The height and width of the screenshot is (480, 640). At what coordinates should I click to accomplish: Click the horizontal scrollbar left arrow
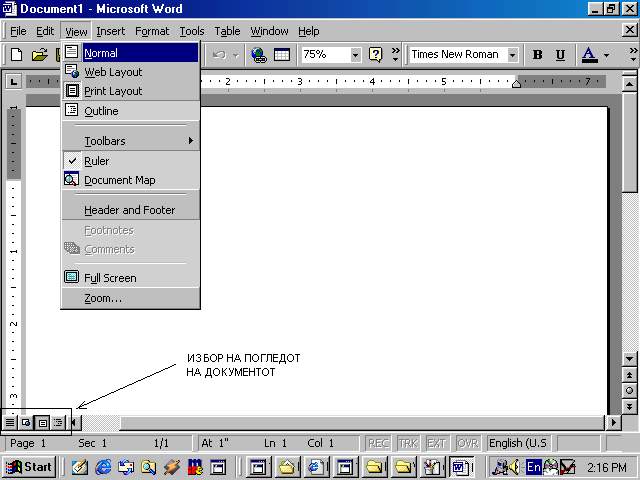76,422
